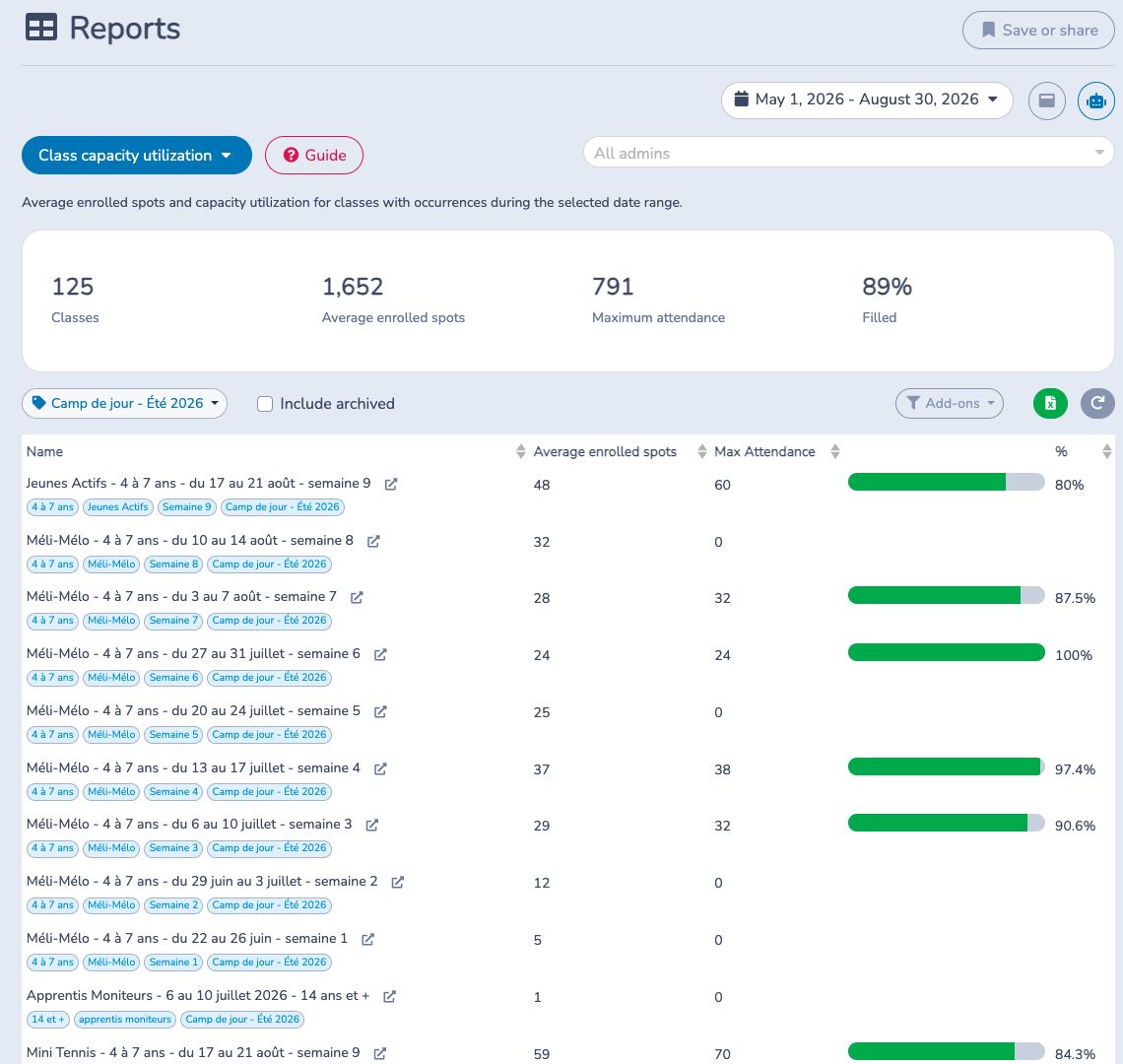
Task: Click Méli-Mélo du 22 au 26 juin name
Action: (x=187, y=939)
